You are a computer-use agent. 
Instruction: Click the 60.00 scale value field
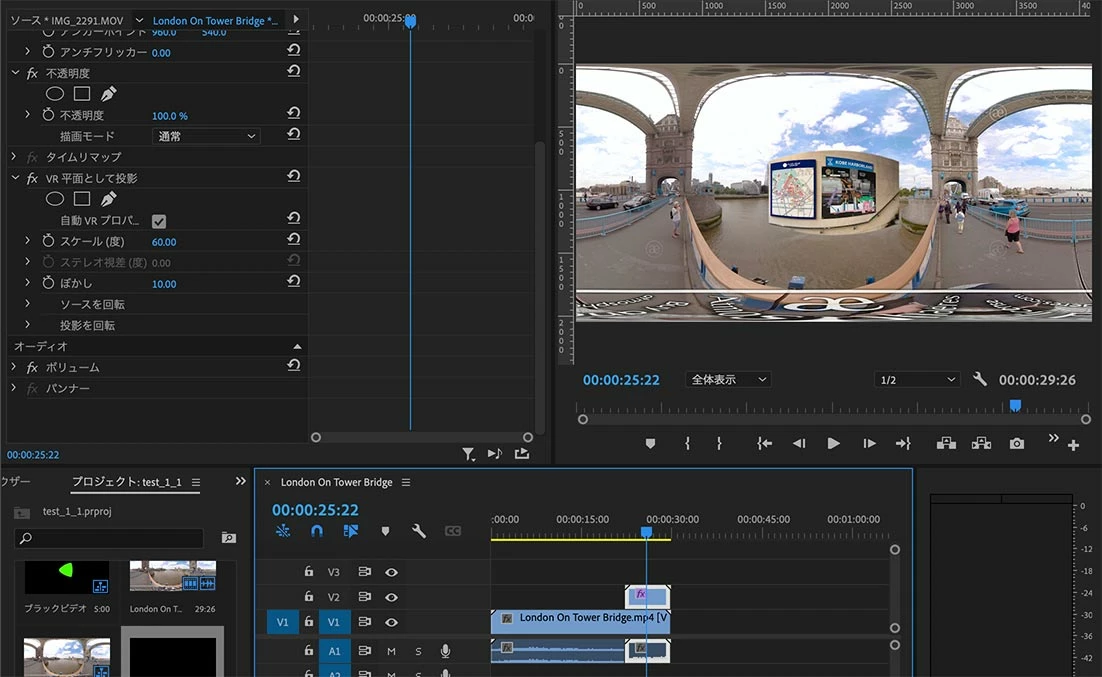[x=164, y=242]
